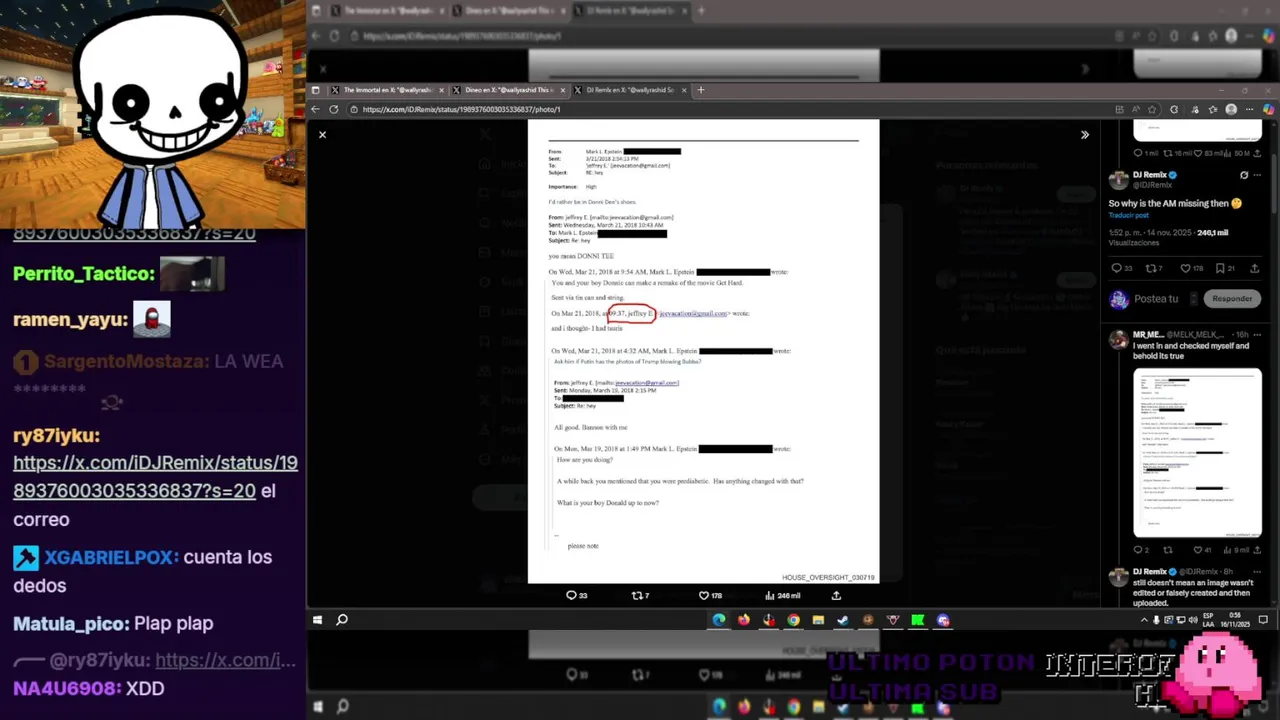Collapse the side panel with the double-chevron icon
This screenshot has height=720, width=1280.
pos(1085,134)
